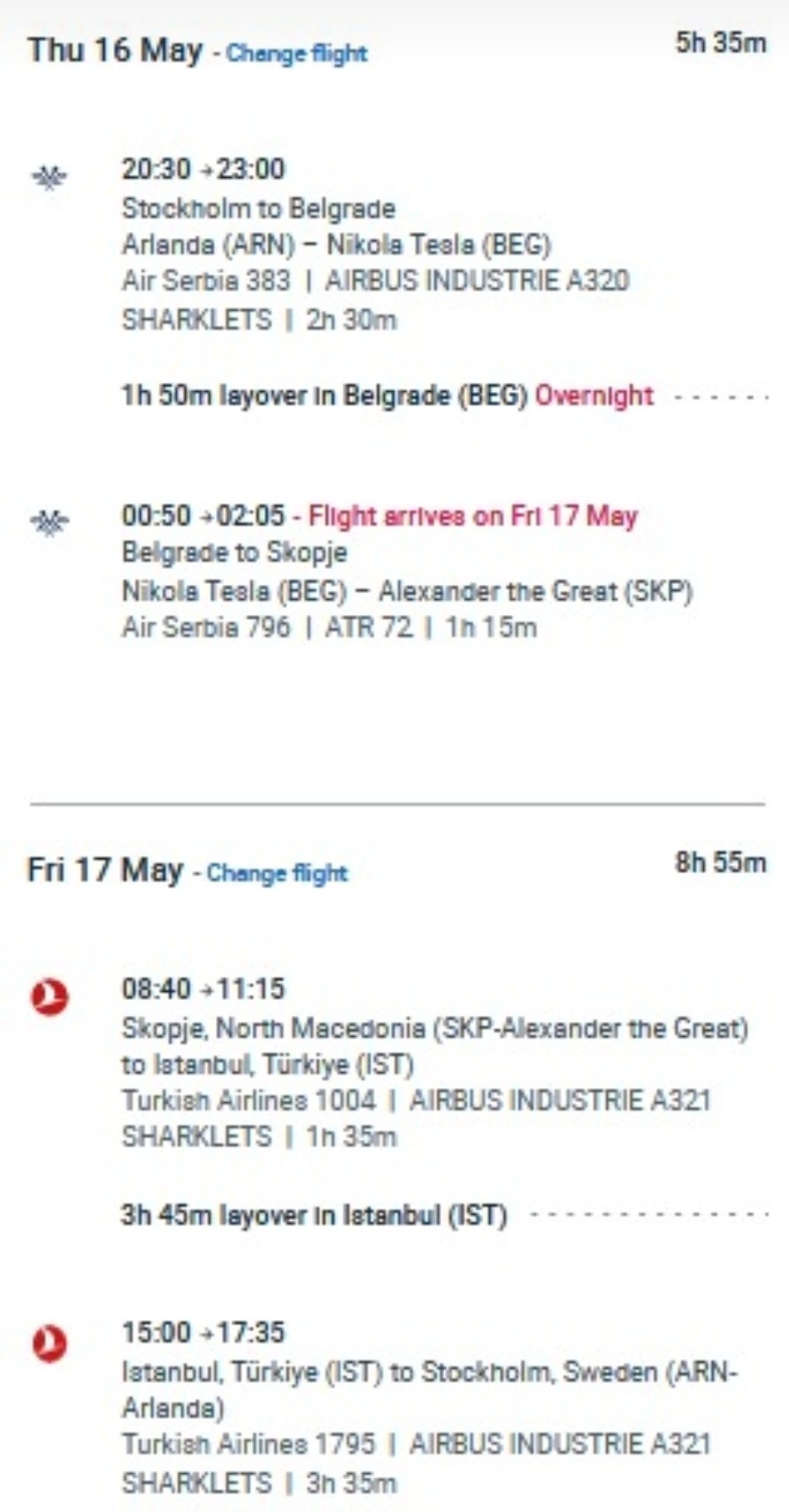
Task: Click the Turkish Airlines 1004 flight number
Action: [248, 1101]
